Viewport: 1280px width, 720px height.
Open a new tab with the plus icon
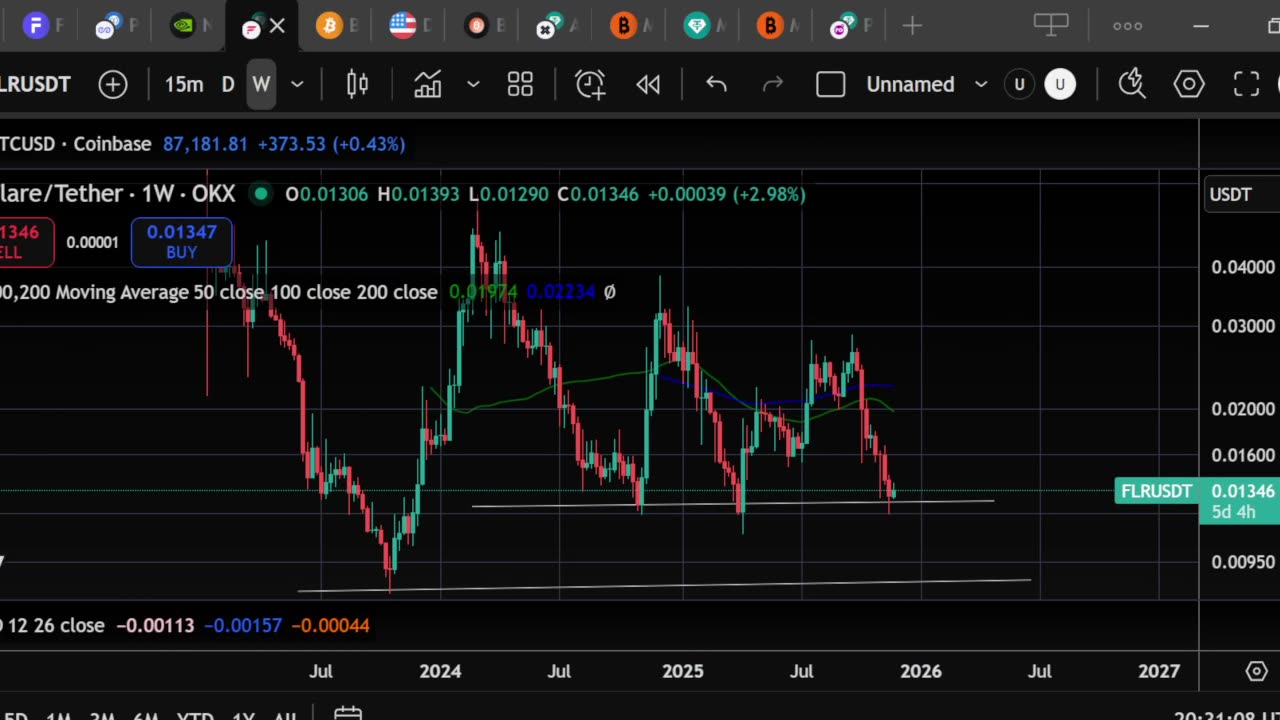[x=912, y=26]
